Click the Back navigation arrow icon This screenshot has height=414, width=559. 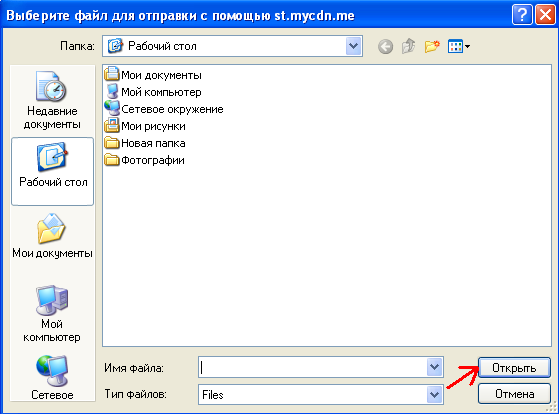pos(385,46)
